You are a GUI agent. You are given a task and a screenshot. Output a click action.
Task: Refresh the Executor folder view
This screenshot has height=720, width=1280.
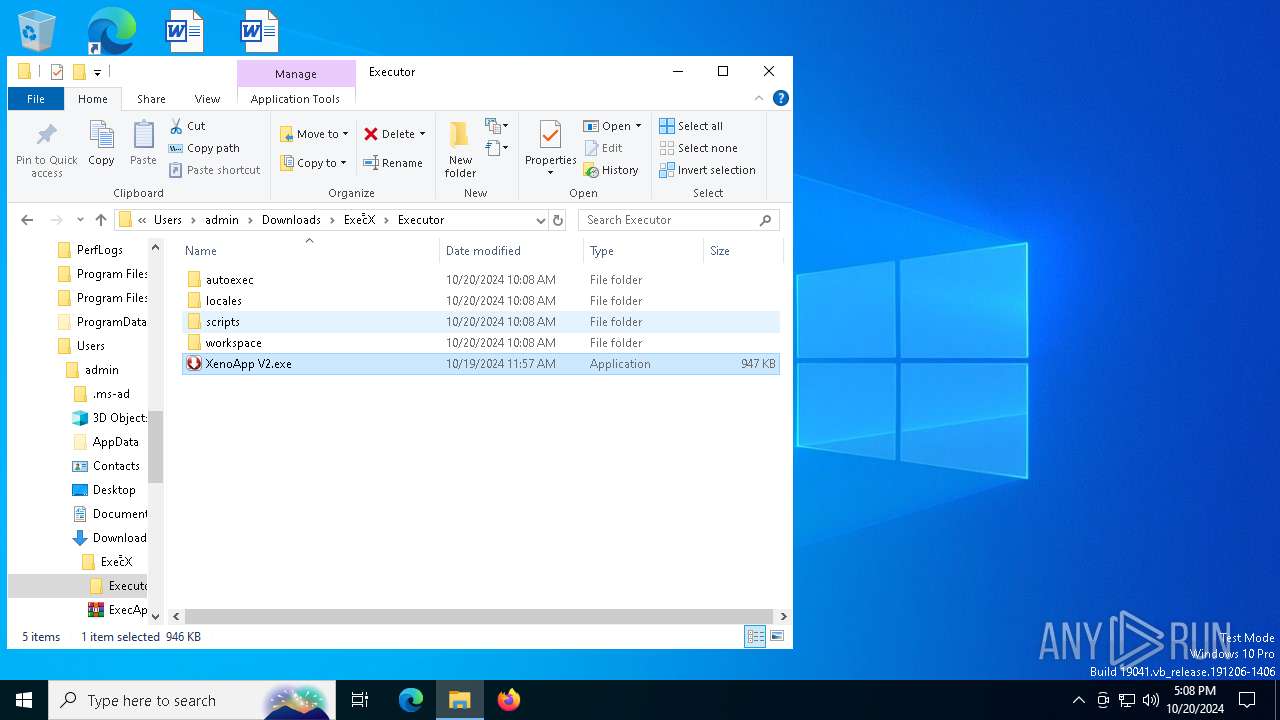click(558, 220)
